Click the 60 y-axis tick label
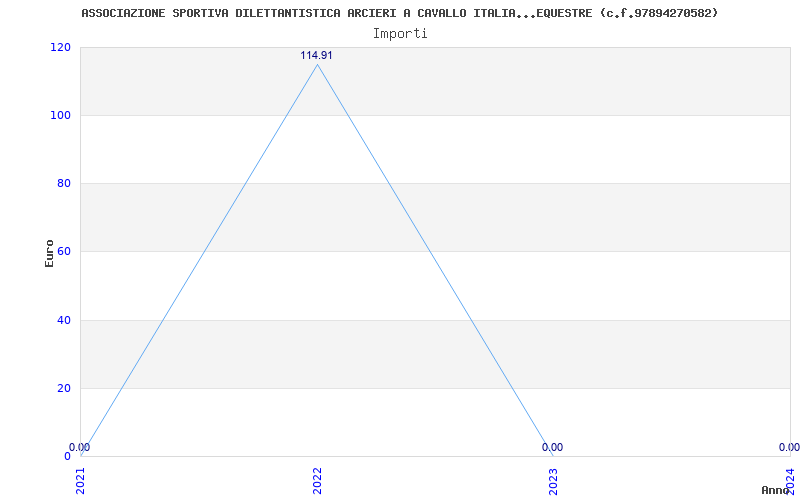800x500 pixels. tap(63, 252)
